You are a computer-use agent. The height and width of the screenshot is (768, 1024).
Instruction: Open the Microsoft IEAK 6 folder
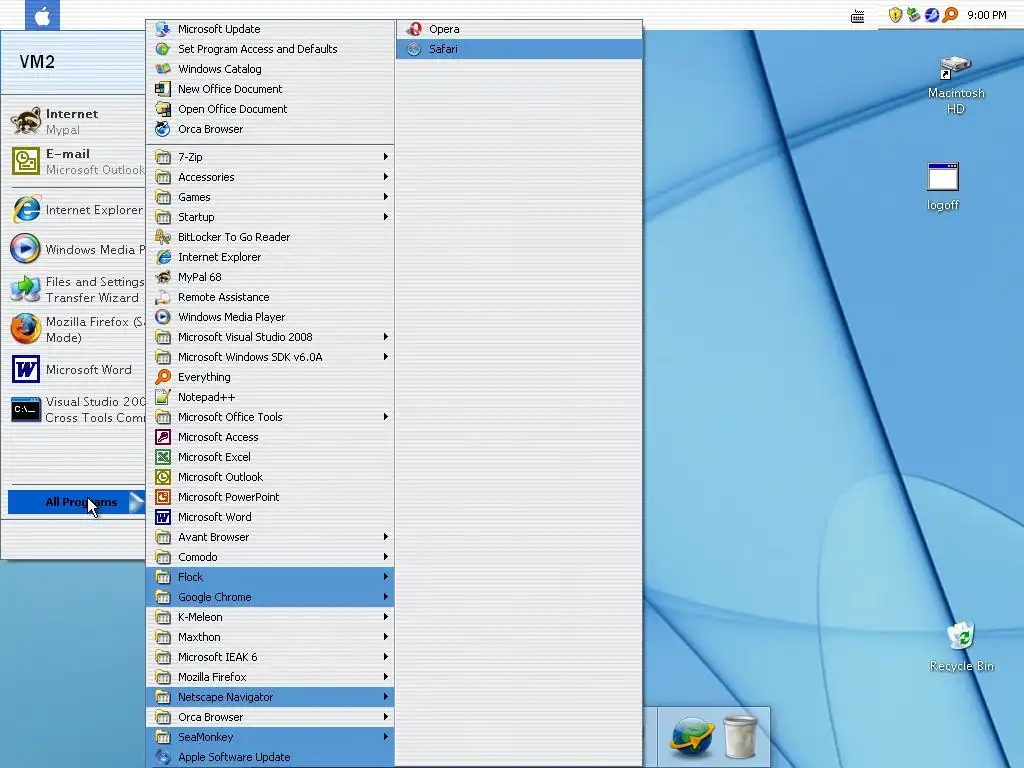pos(270,657)
